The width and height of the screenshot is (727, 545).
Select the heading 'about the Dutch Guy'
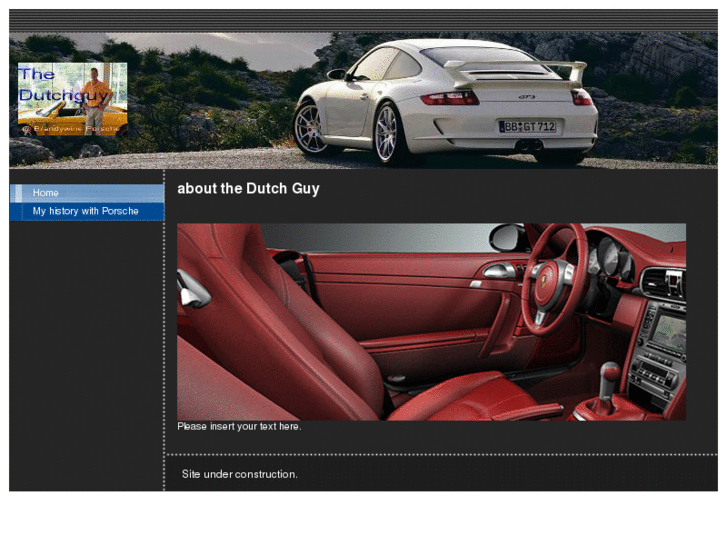[x=248, y=189]
